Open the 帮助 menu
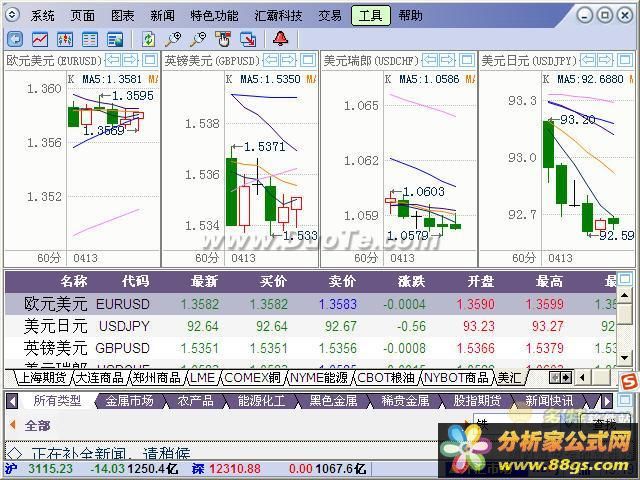This screenshot has width=640, height=480. coord(410,16)
